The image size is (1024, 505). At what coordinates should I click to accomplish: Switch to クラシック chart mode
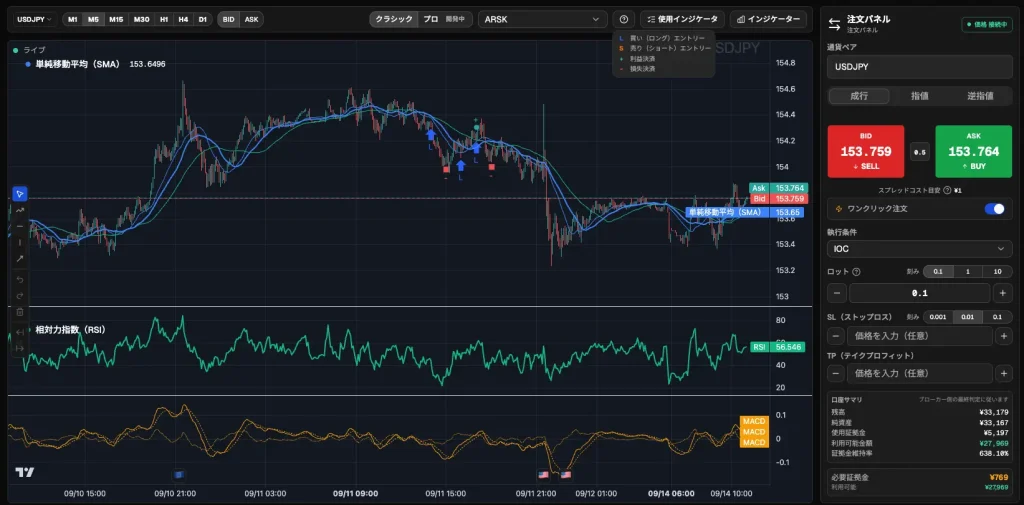tap(393, 20)
